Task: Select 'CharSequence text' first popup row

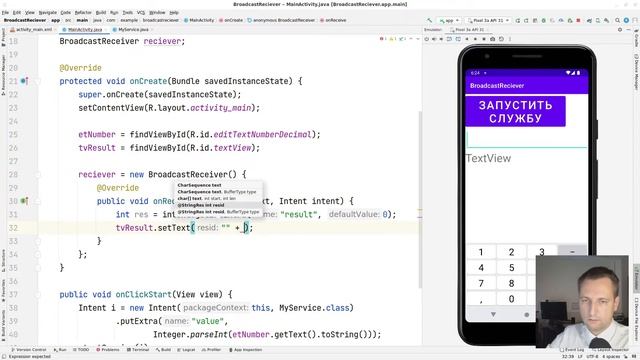Action: tap(219, 185)
